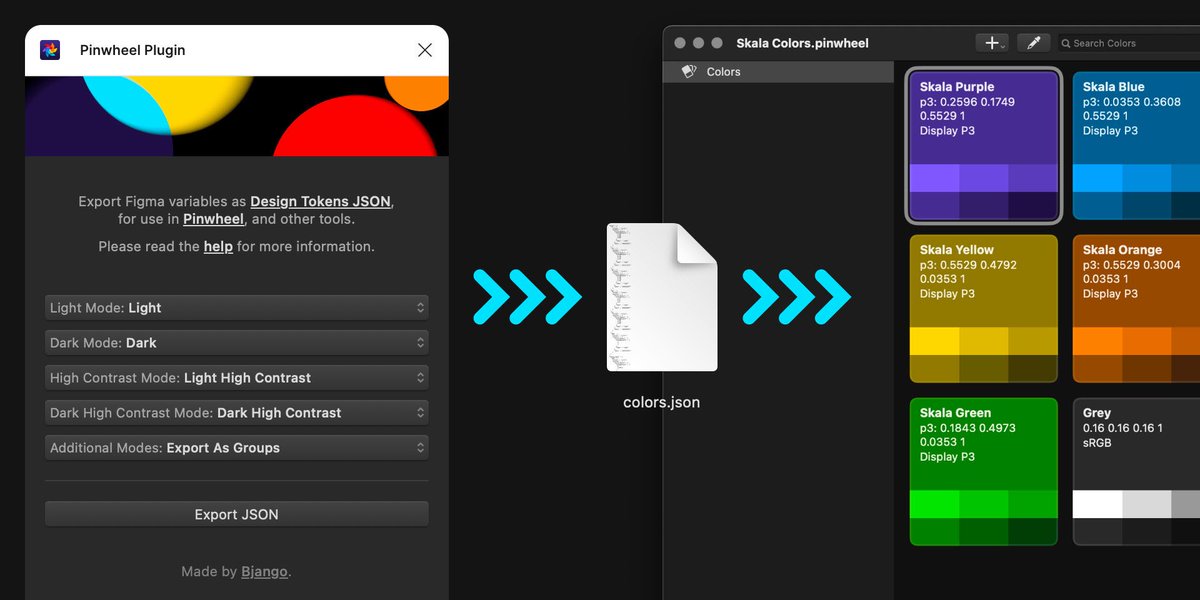Click the Export JSON button
The image size is (1200, 600).
click(237, 514)
